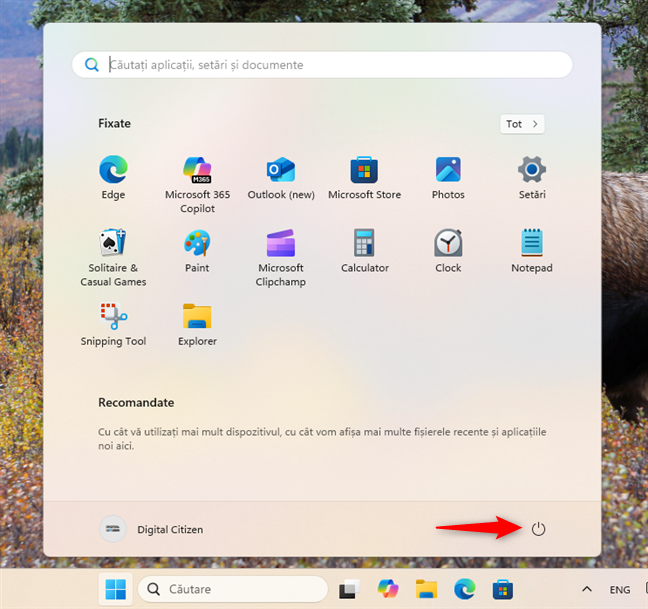
Task: Click the power button in Start menu
Action: (x=538, y=529)
